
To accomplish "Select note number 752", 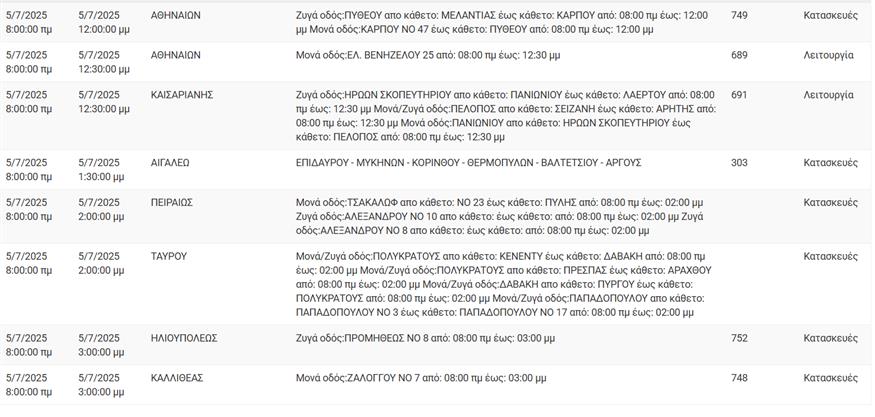I will coord(739,338).
